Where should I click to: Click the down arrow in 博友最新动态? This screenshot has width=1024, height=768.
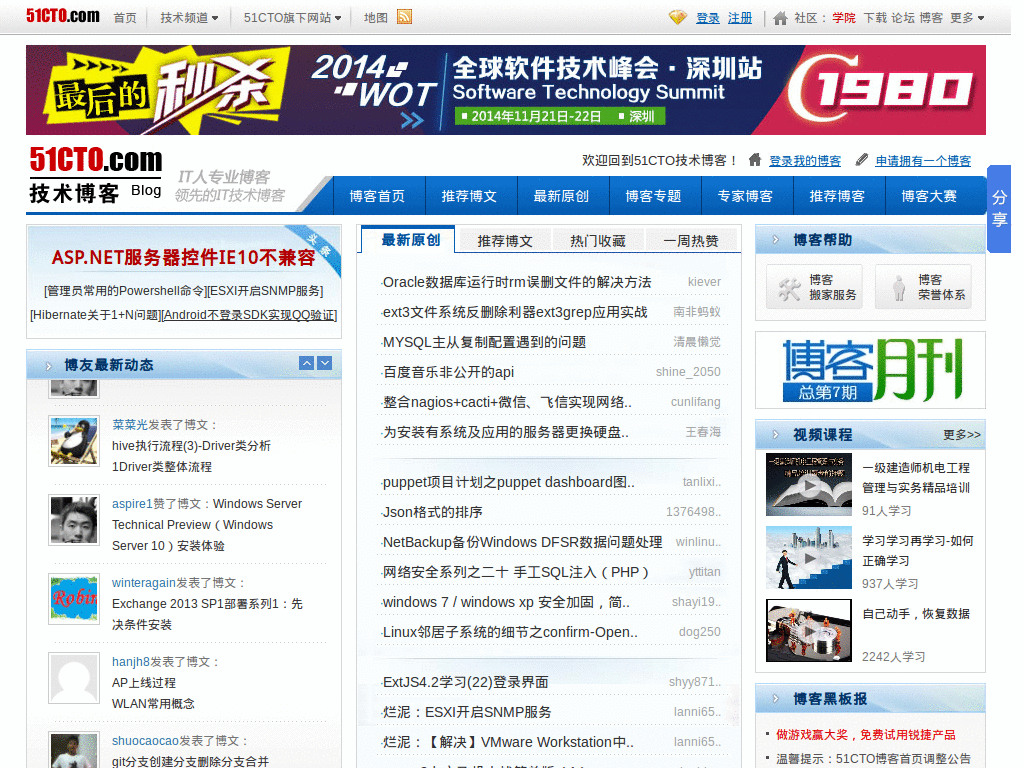325,363
